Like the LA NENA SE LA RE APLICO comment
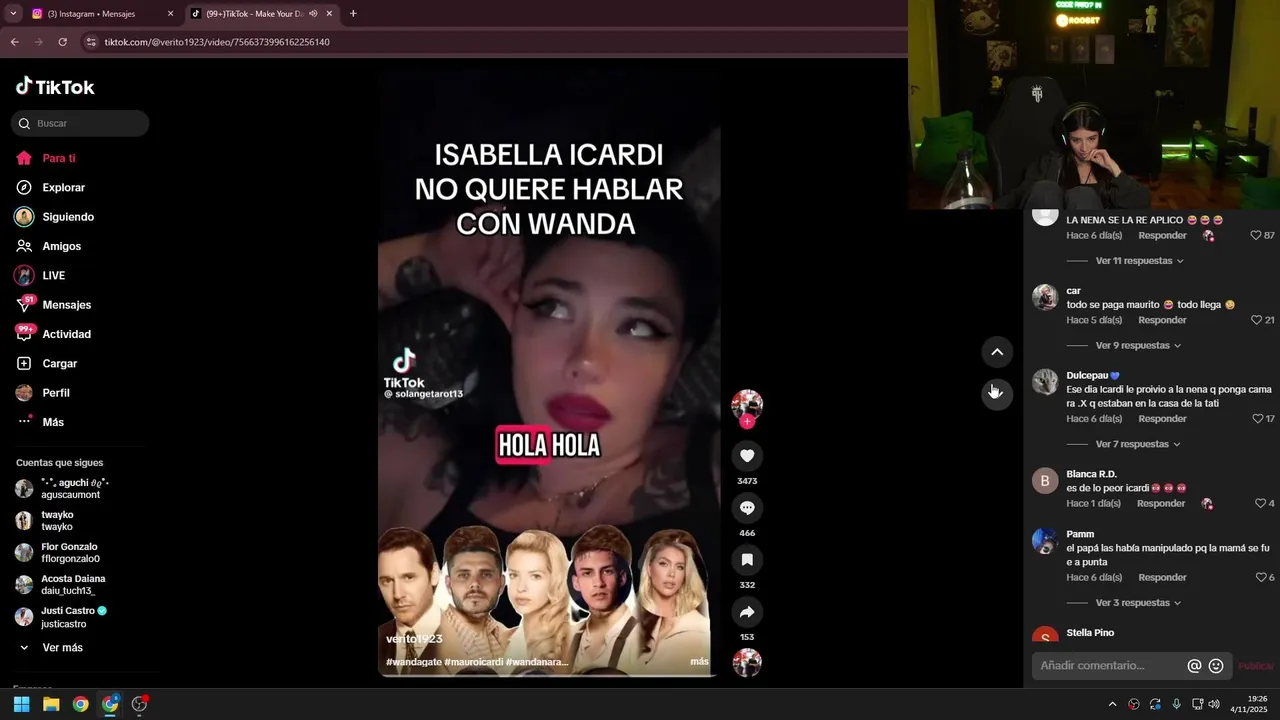This screenshot has width=1280, height=720. 1256,236
